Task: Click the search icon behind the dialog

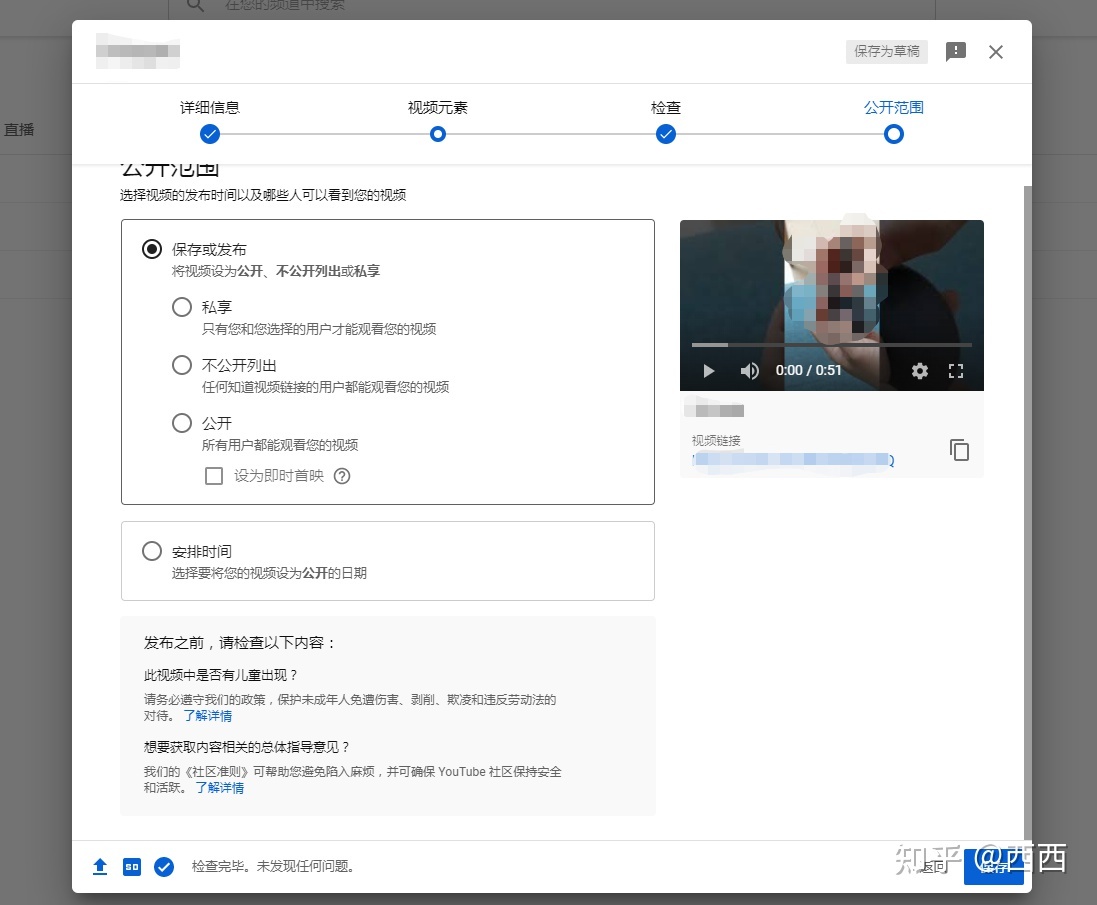Action: 196,6
